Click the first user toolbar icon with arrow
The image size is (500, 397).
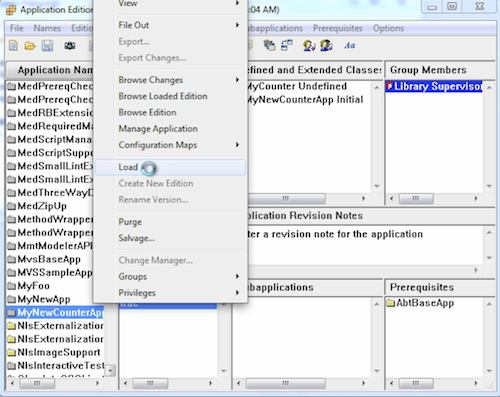[309, 45]
